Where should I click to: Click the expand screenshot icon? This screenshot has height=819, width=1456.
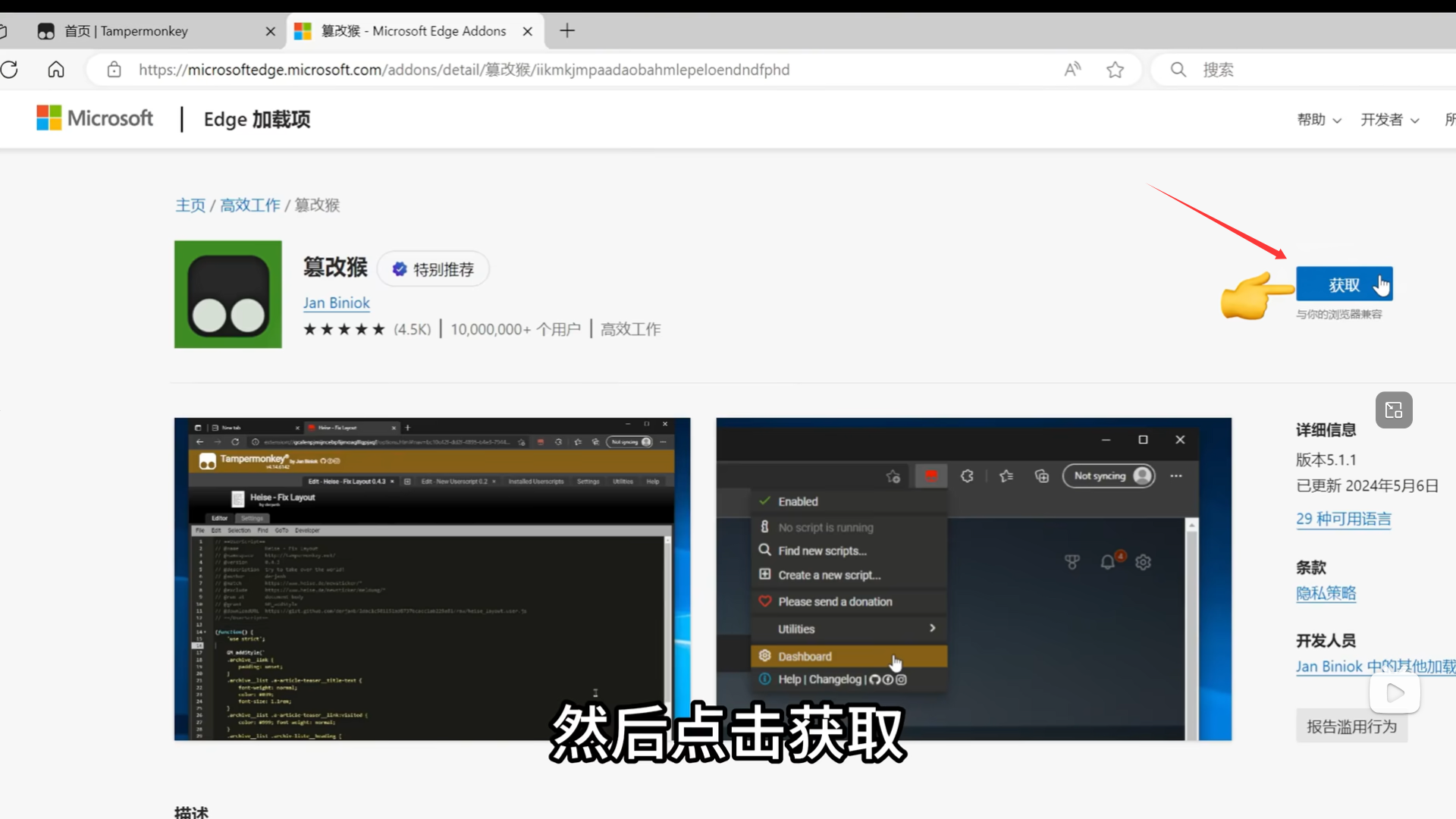coord(1394,410)
